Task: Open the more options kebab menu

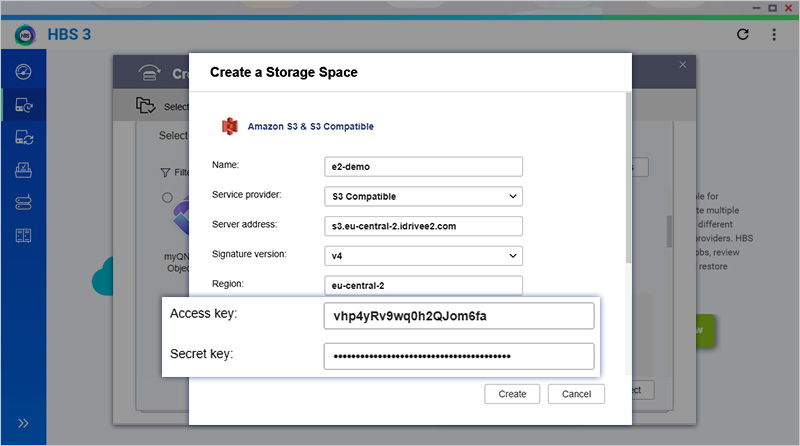Action: 774,34
